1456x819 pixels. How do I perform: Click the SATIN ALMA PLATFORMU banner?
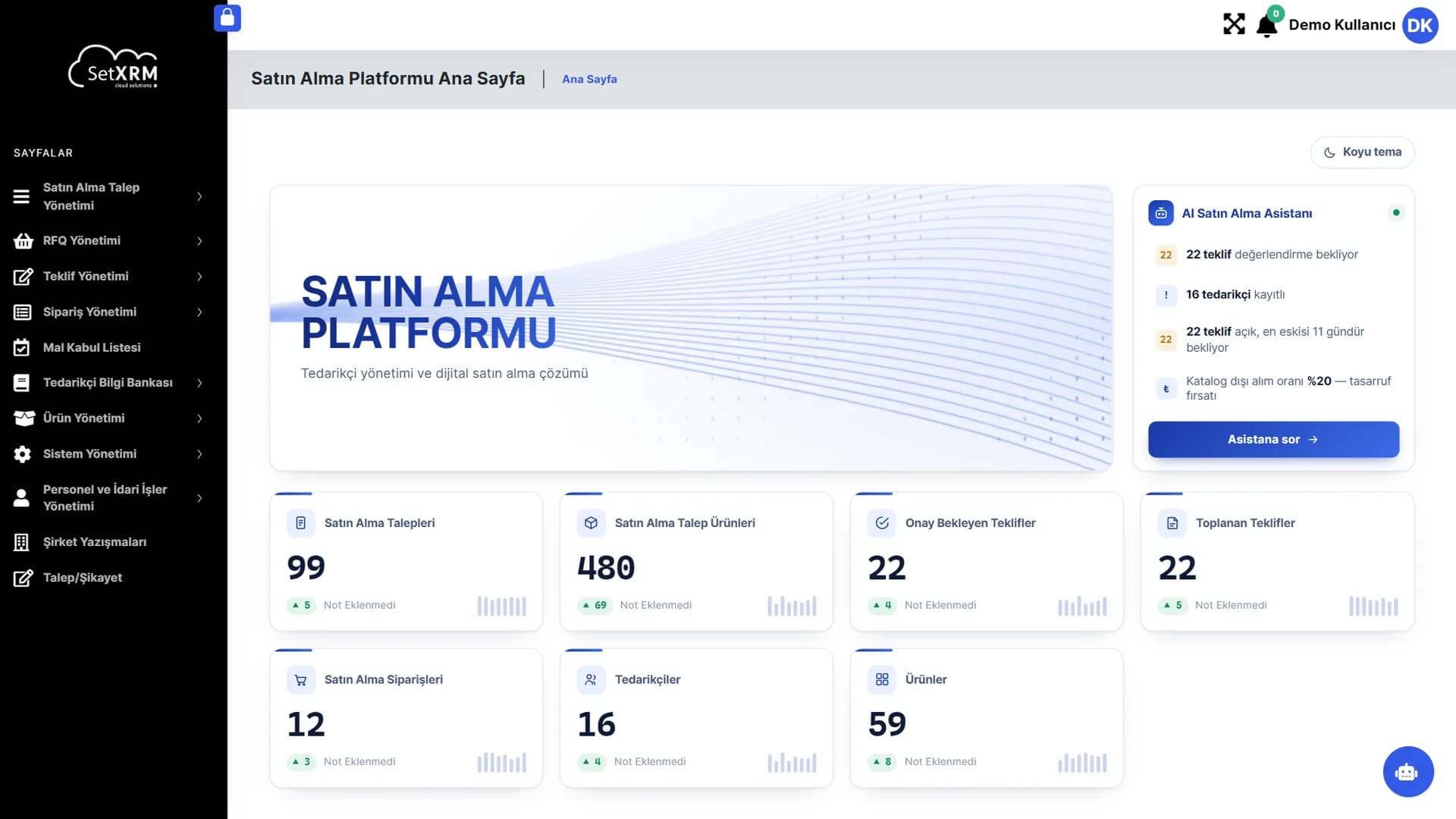pyautogui.click(x=691, y=328)
